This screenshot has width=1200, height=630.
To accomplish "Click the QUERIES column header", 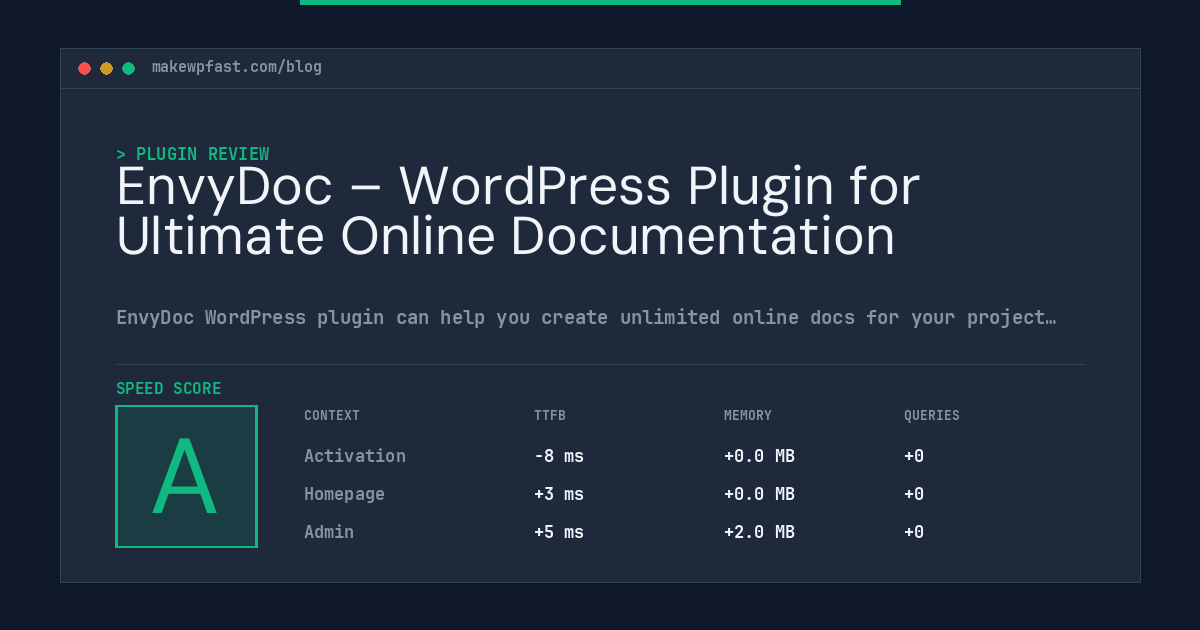I will click(932, 416).
